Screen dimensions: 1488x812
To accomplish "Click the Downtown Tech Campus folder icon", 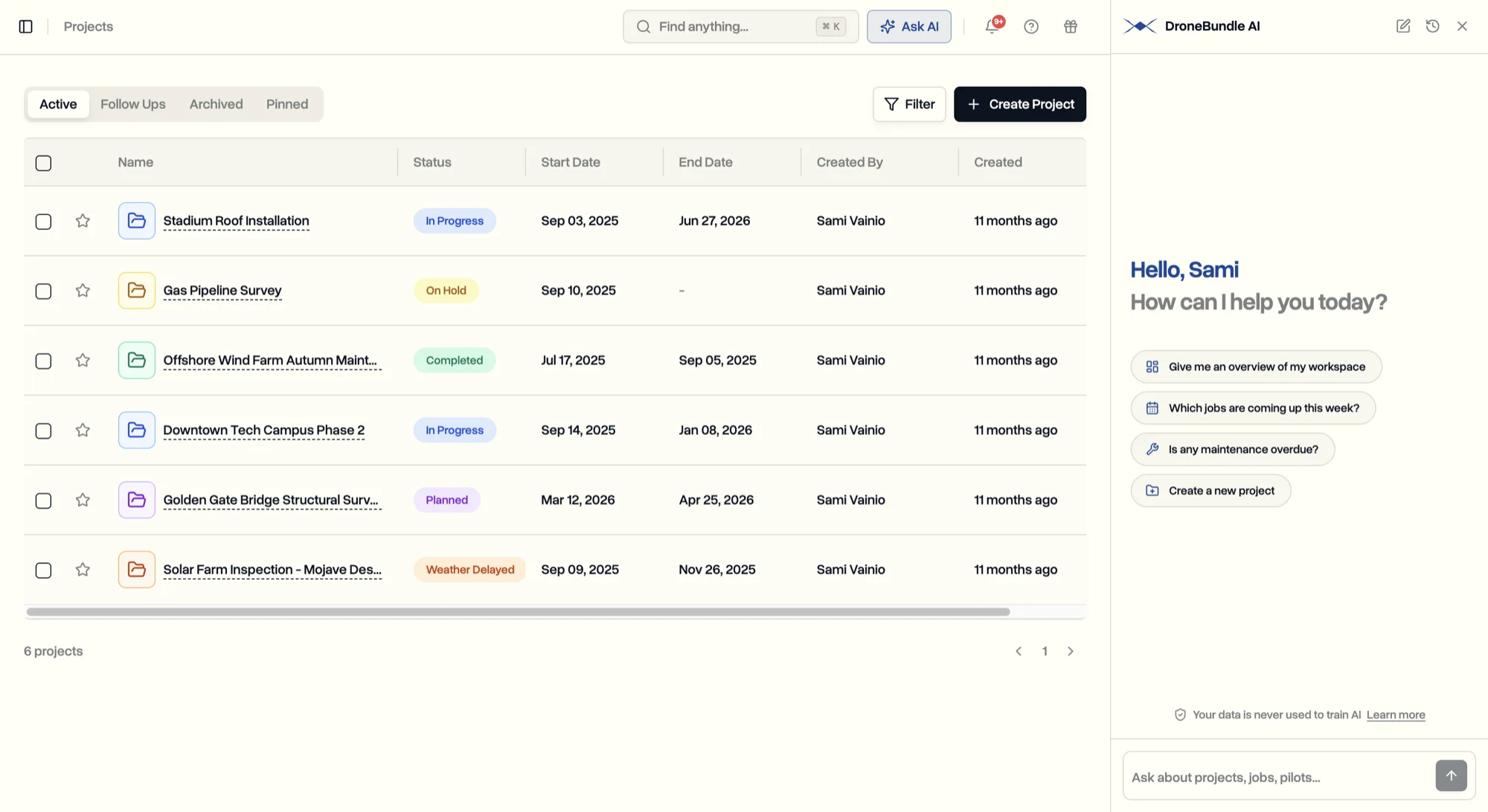I will pyautogui.click(x=137, y=431).
